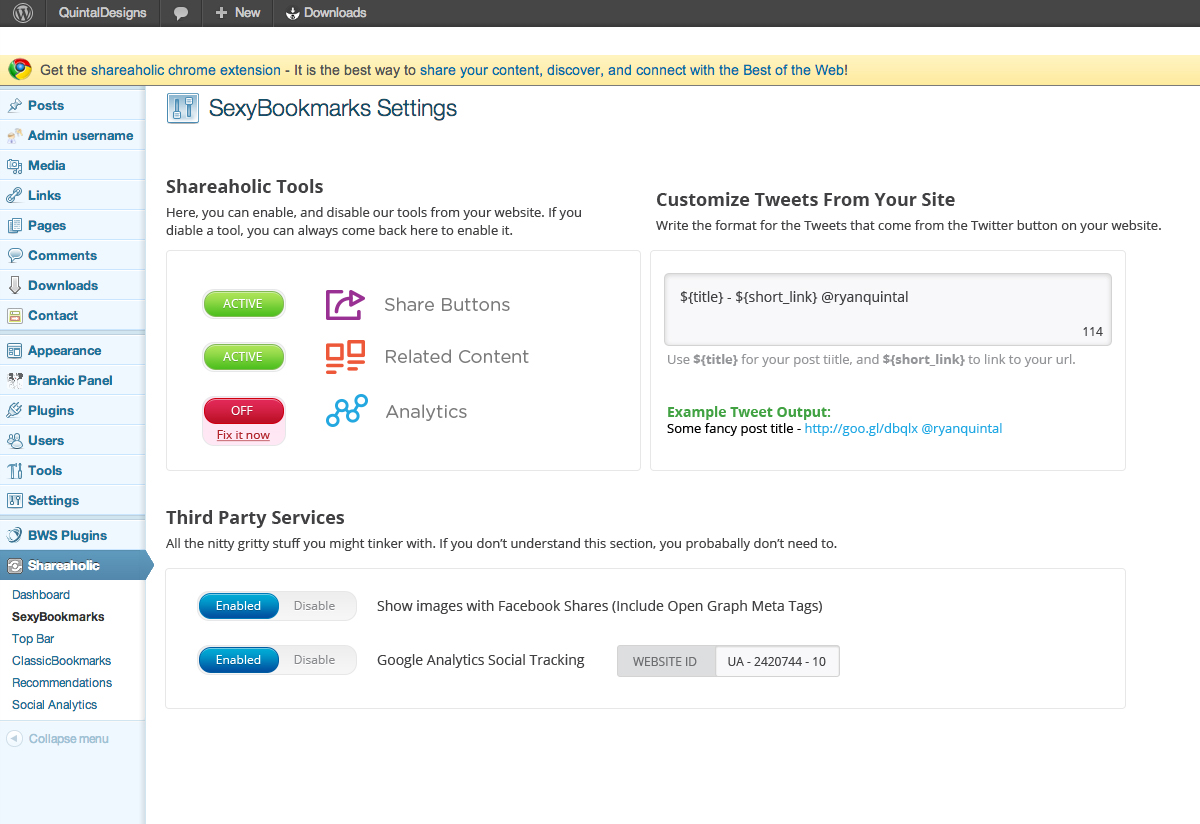Open the comments bubble icon in admin bar
This screenshot has width=1200, height=824.
pos(180,13)
